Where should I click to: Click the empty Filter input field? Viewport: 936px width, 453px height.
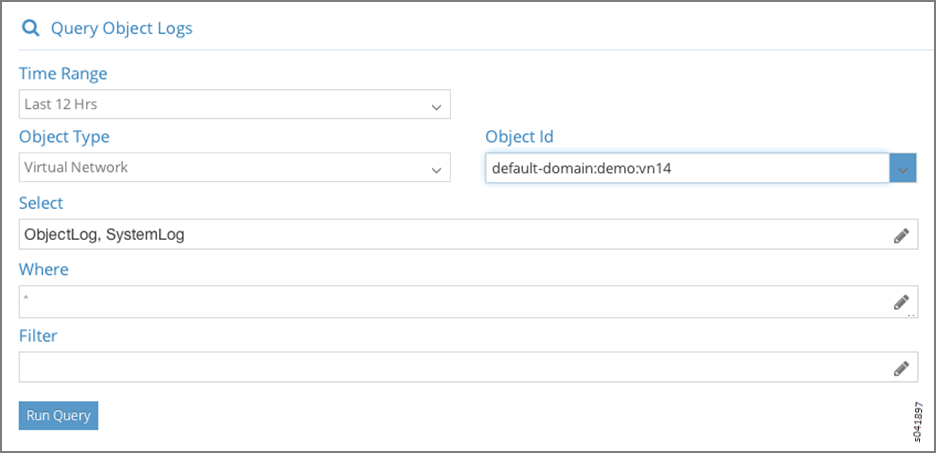(450, 367)
